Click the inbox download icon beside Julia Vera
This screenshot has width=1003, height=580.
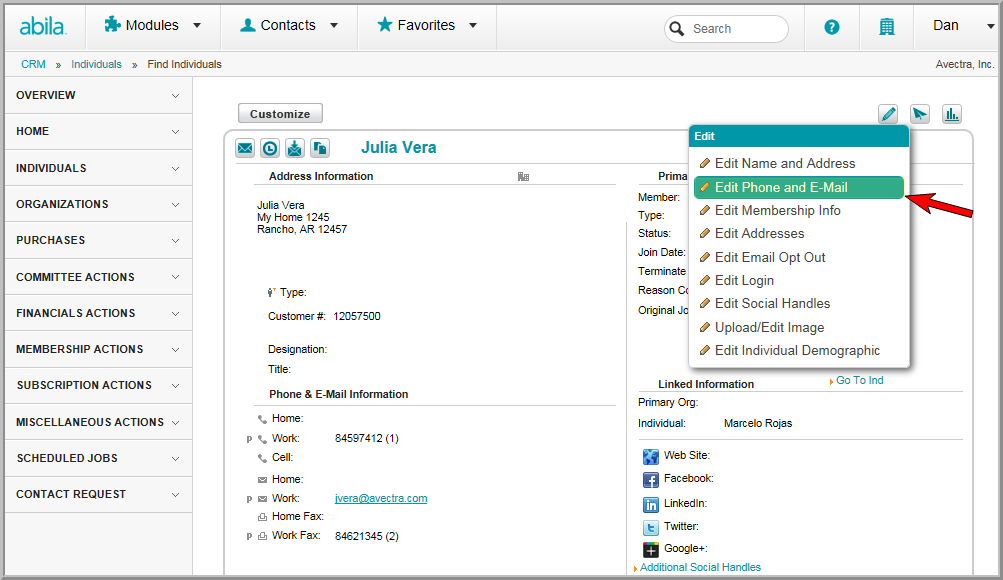pos(295,148)
